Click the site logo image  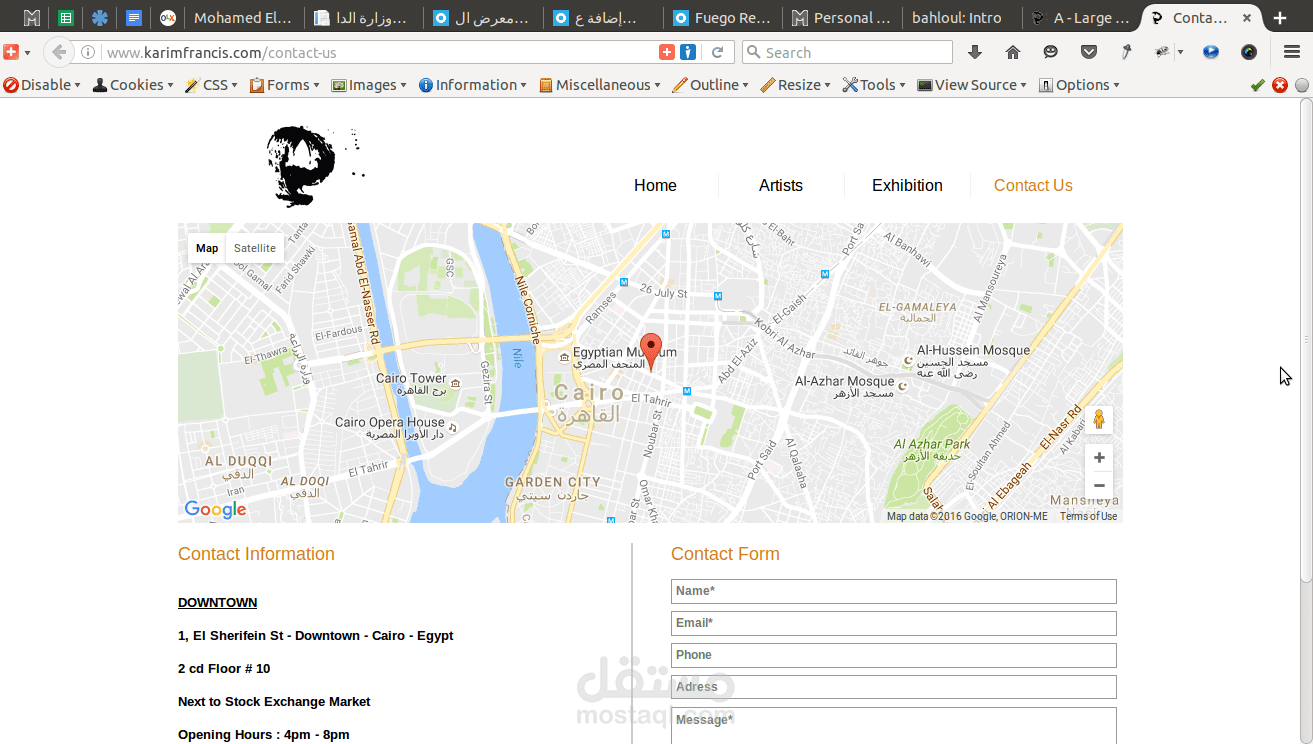pos(314,165)
